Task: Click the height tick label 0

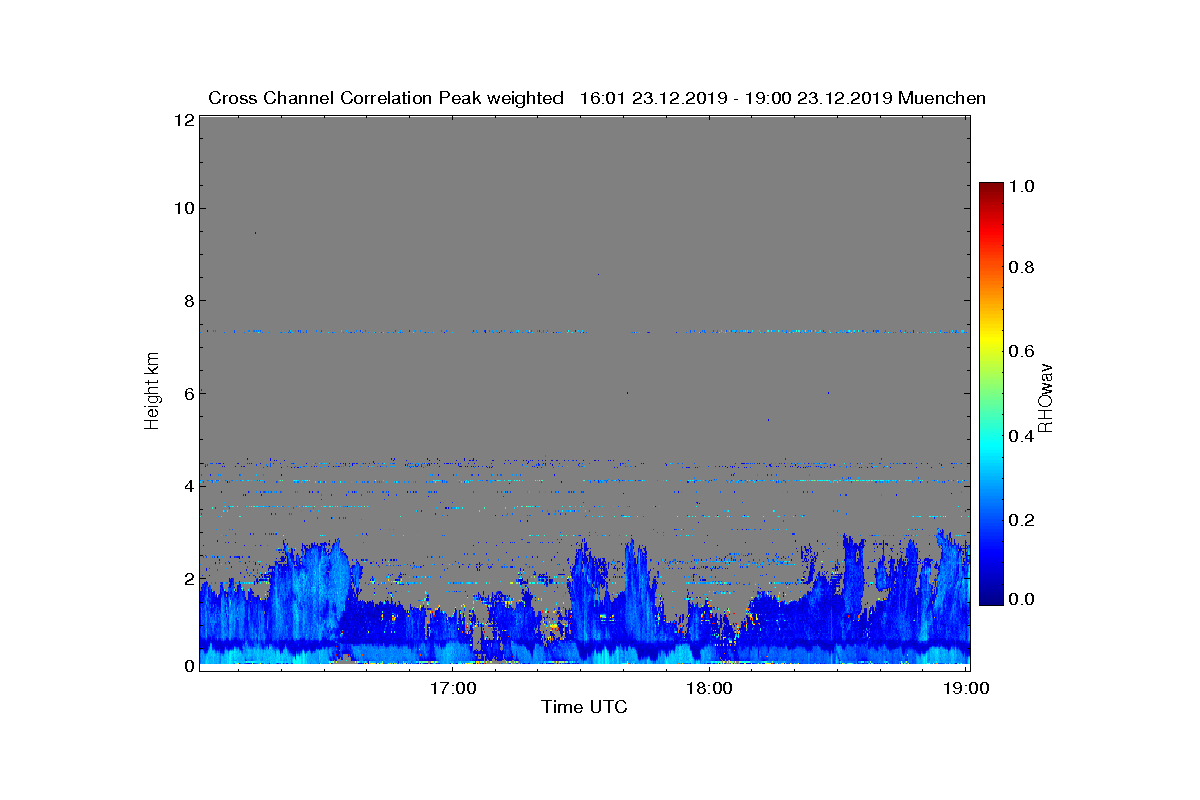Action: click(x=187, y=665)
